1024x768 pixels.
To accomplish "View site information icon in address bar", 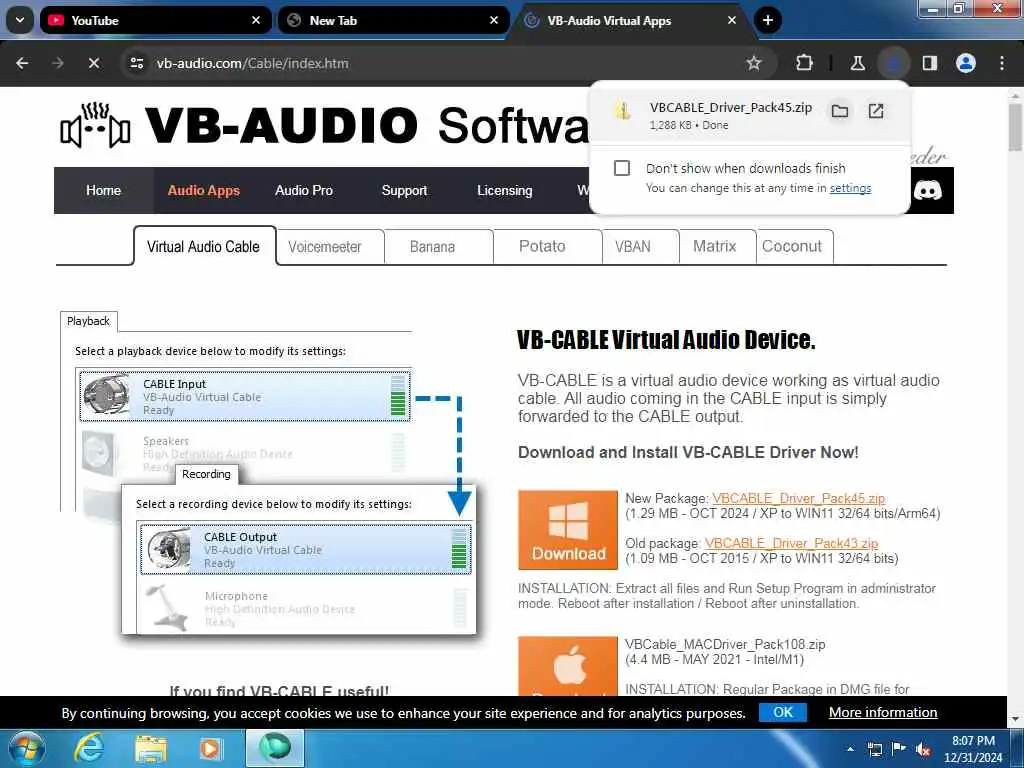I will [x=136, y=63].
